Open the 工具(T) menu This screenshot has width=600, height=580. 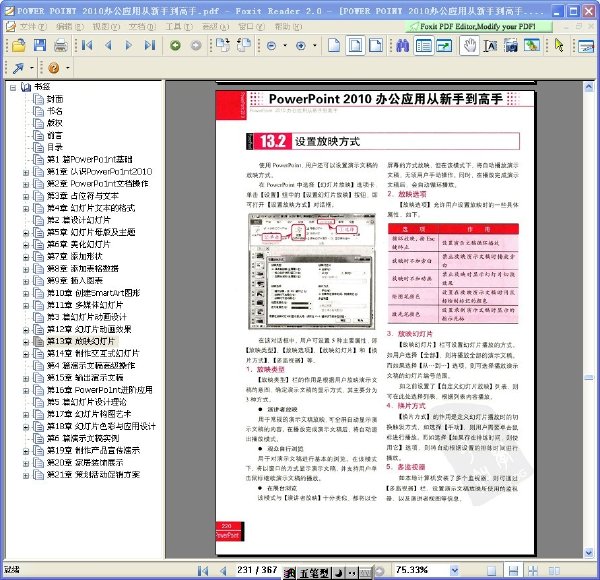click(179, 26)
